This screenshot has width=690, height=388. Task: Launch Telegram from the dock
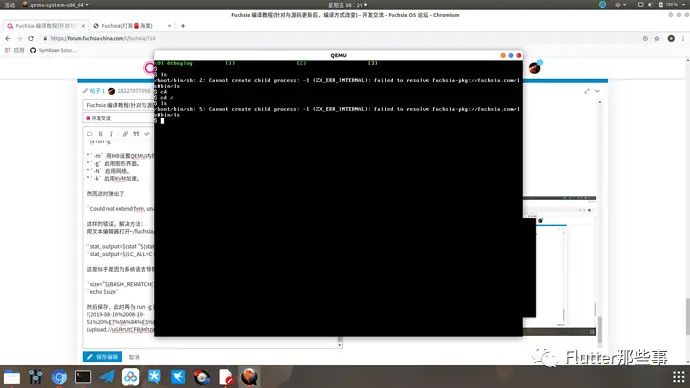coord(106,377)
